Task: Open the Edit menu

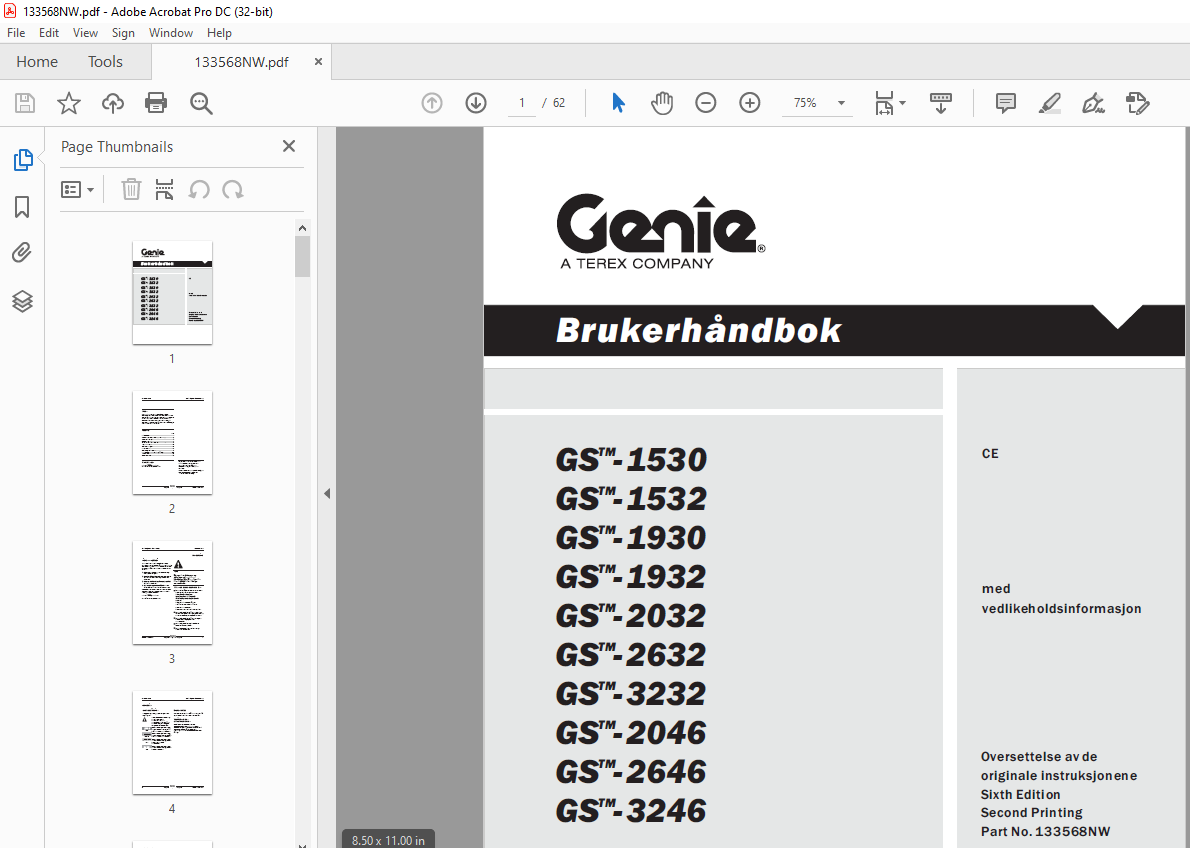Action: pyautogui.click(x=49, y=33)
